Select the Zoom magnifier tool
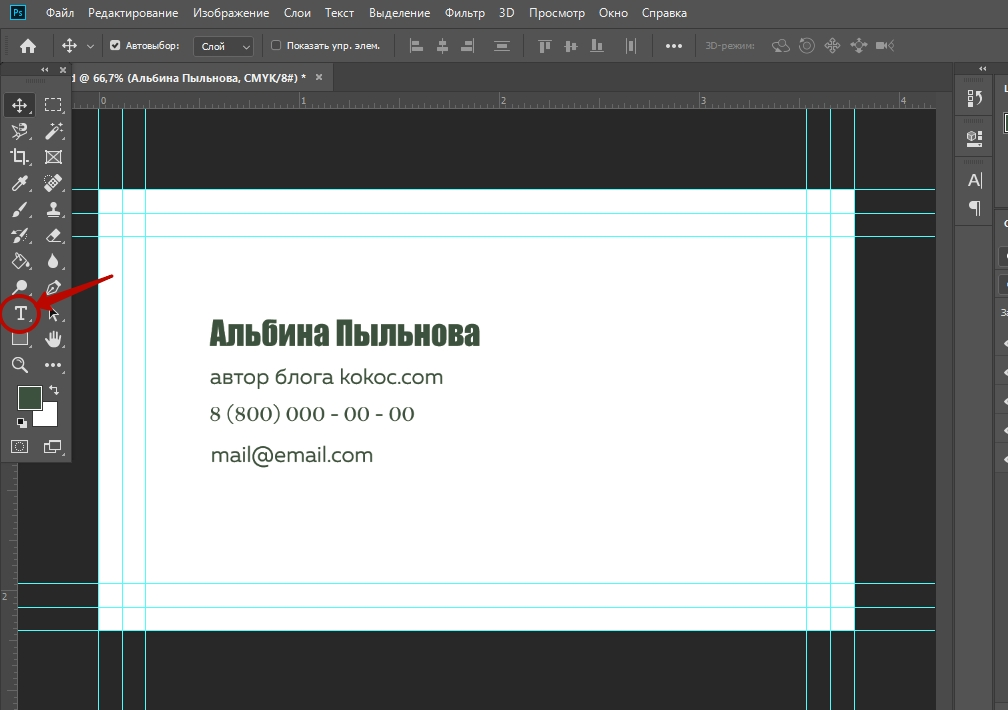This screenshot has height=710, width=1008. [20, 366]
